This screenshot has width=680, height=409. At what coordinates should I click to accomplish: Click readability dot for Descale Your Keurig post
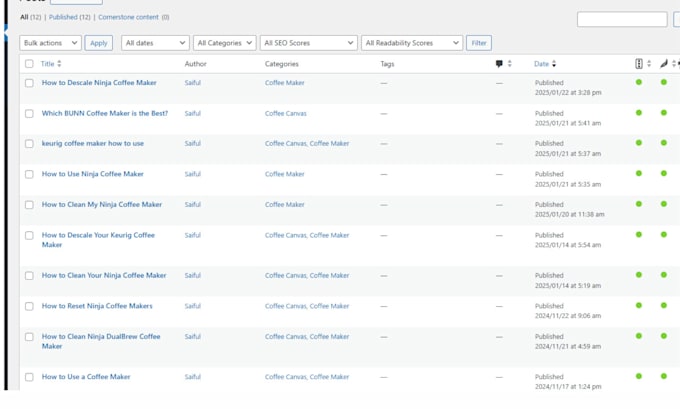[x=664, y=235]
